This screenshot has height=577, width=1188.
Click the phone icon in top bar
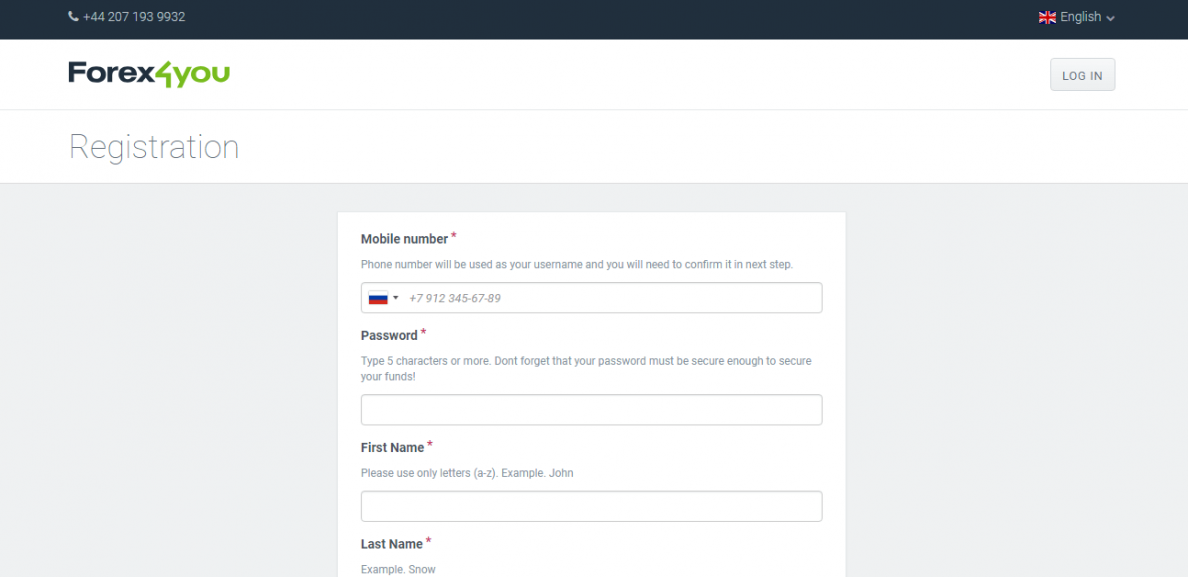[73, 17]
